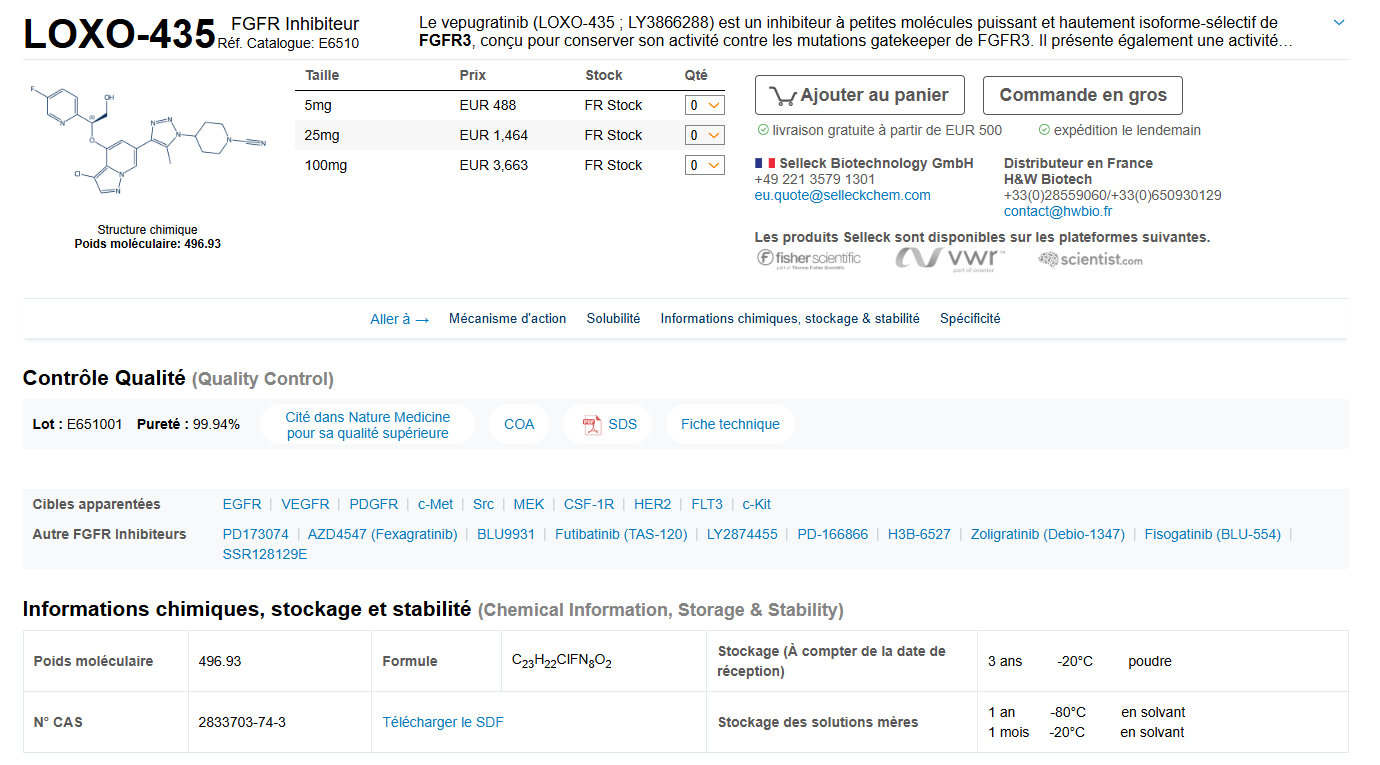Open Src related target link
This screenshot has height=765, width=1380.
(x=484, y=505)
